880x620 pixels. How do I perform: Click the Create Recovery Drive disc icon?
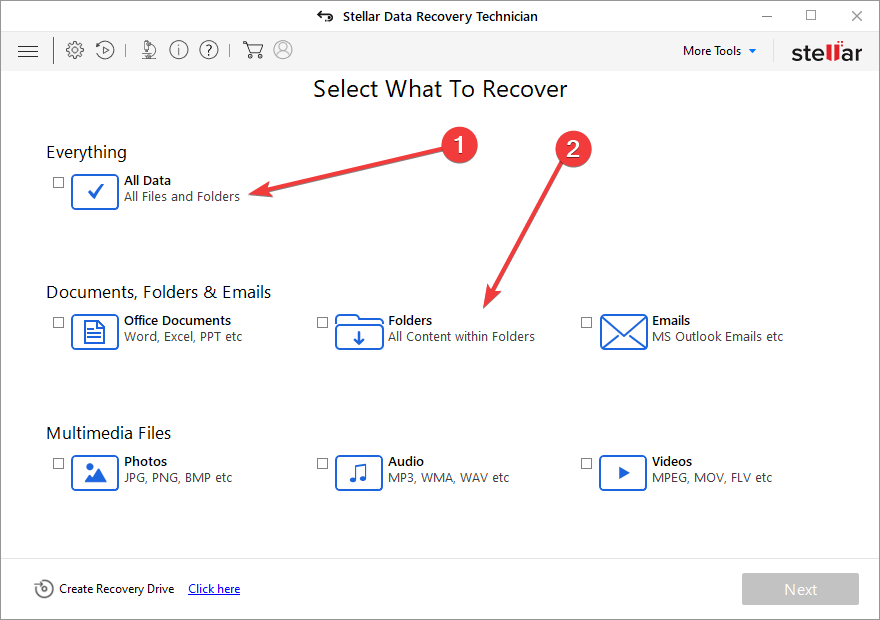click(43, 589)
